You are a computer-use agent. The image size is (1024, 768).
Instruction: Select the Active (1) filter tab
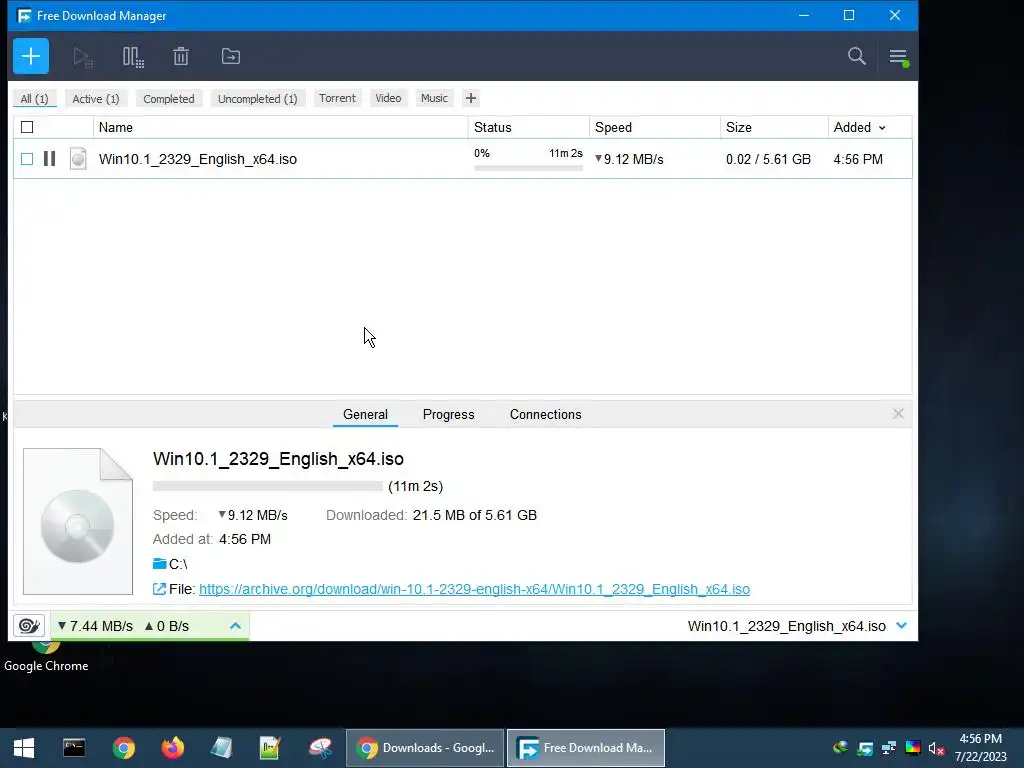(x=96, y=99)
